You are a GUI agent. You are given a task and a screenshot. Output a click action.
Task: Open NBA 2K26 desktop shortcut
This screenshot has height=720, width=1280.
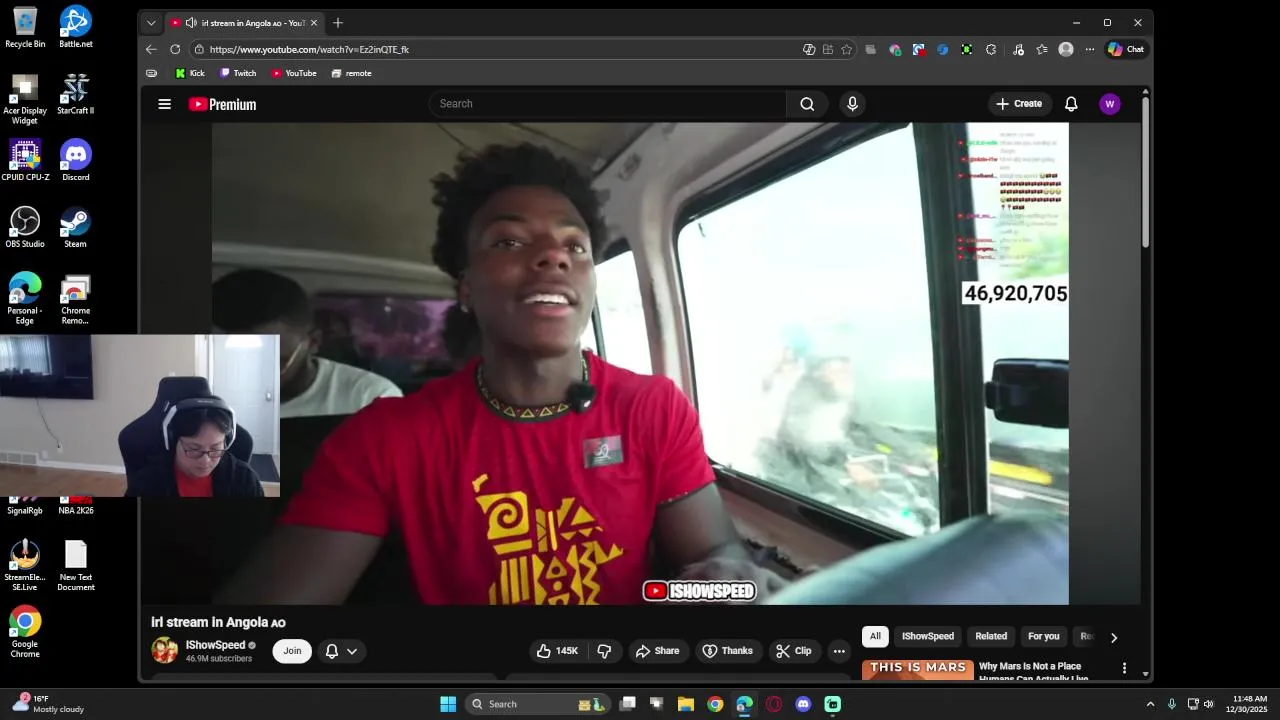(x=75, y=505)
